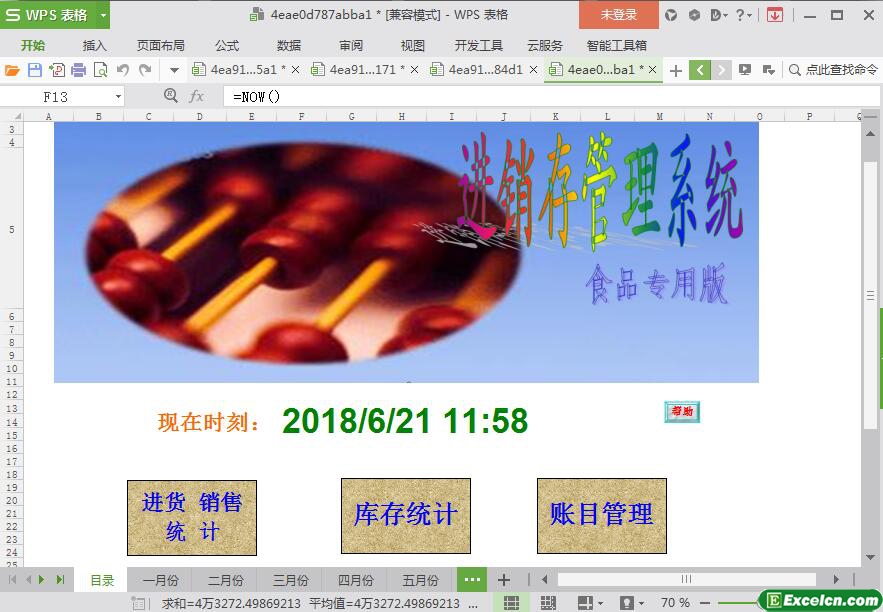Switch to the 三月份 sheet tab

click(x=291, y=580)
